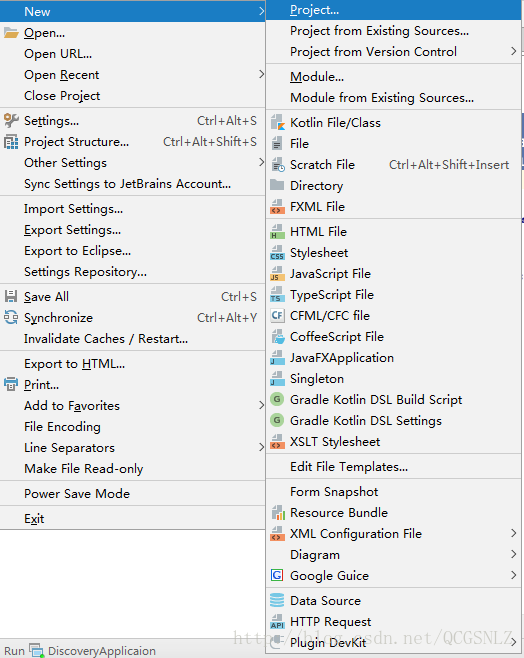The width and height of the screenshot is (524, 658).
Task: Choose Export to HTML...
Action: click(x=133, y=364)
